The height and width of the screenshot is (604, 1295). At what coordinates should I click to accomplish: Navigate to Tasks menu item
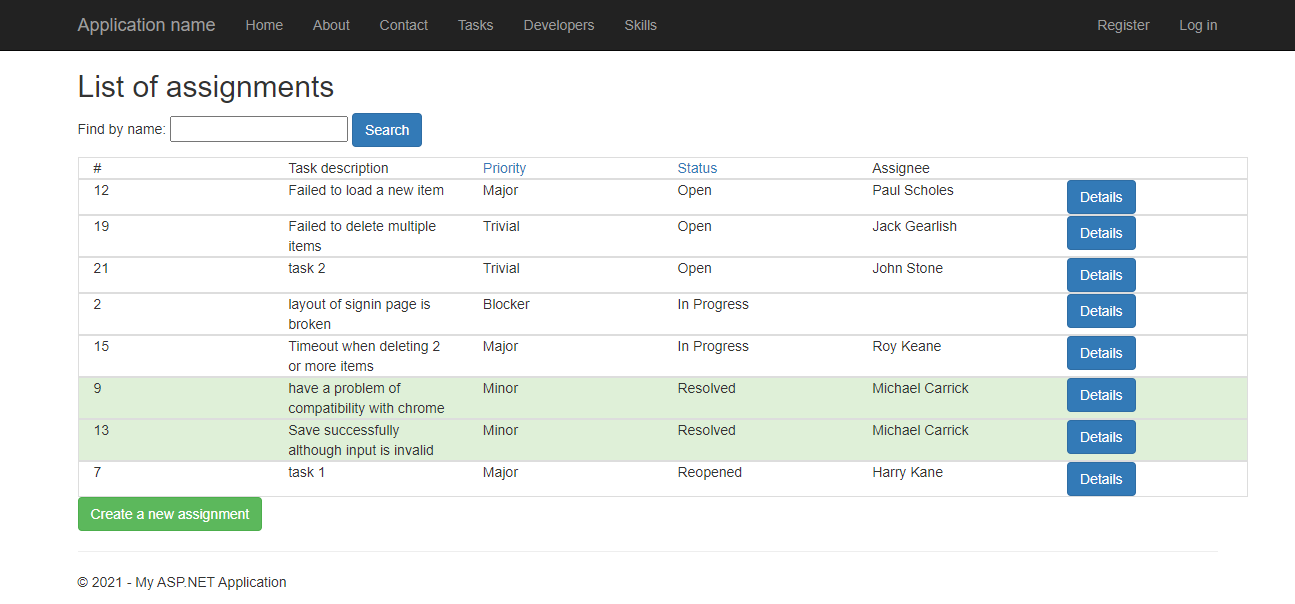point(476,25)
